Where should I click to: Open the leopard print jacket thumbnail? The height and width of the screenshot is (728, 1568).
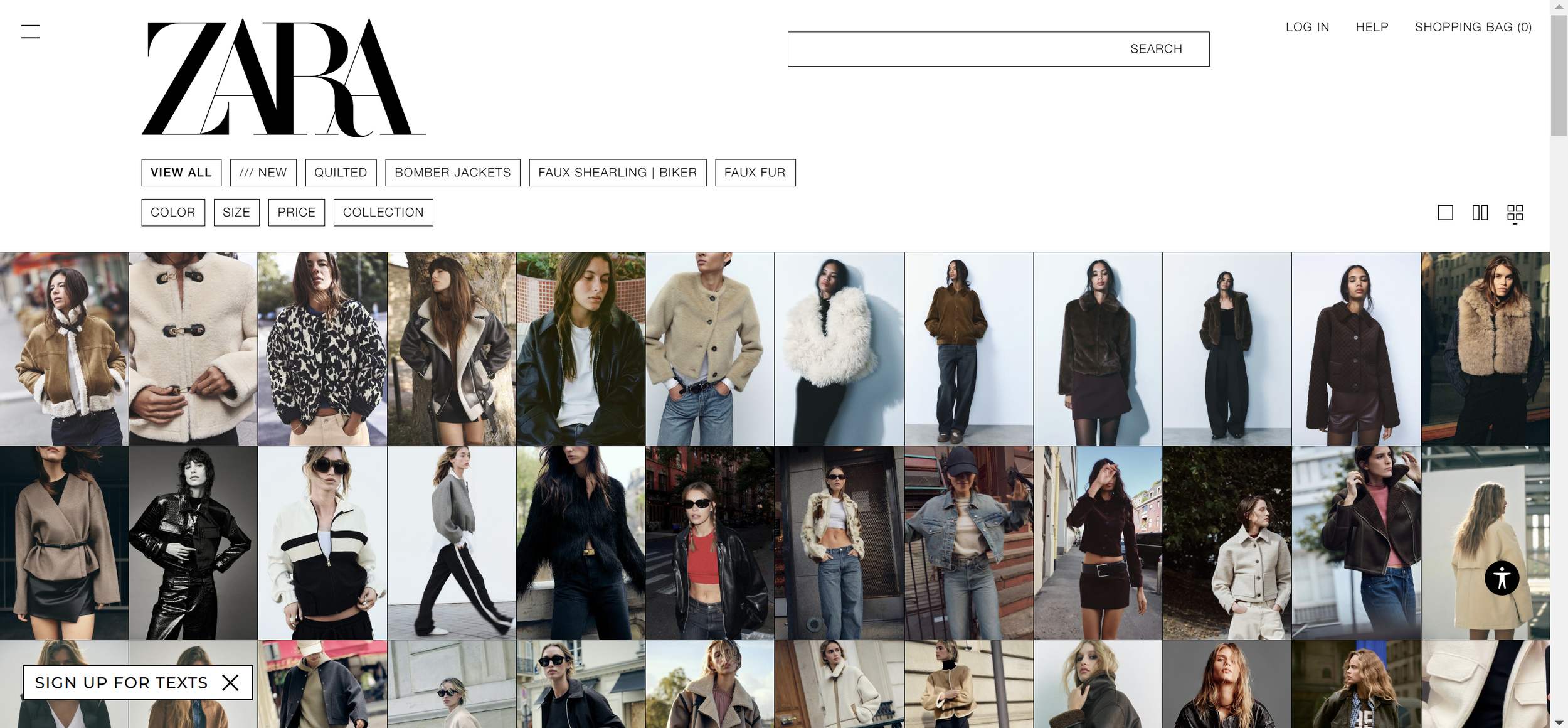[322, 349]
